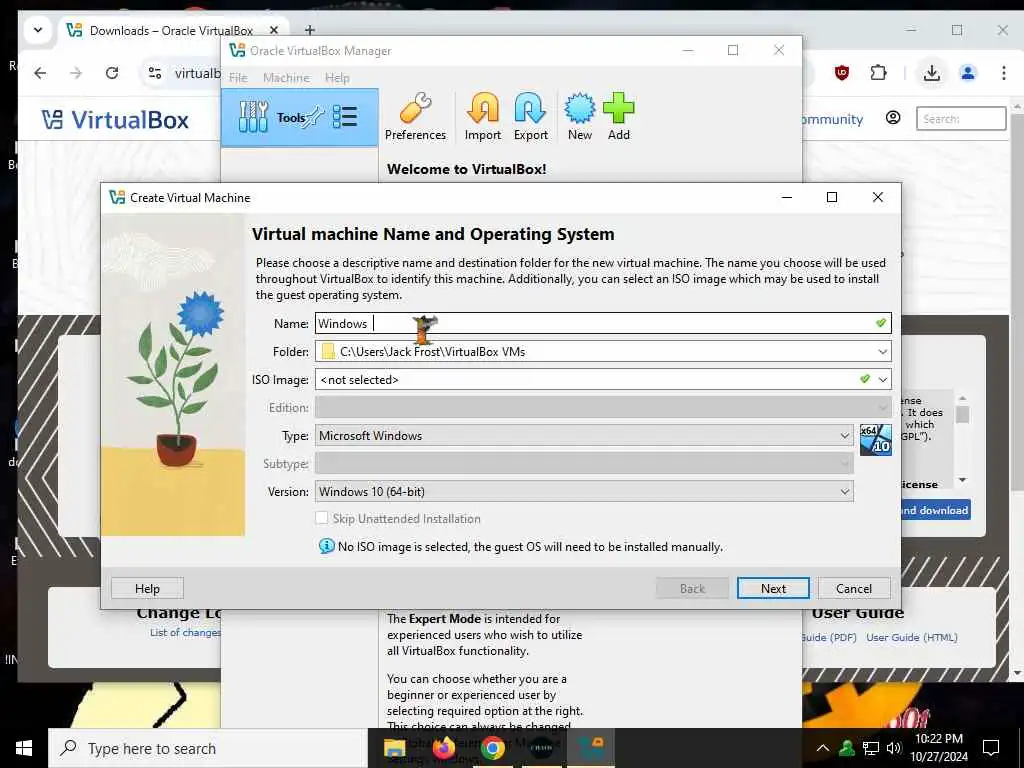
Task: Open the File menu in VirtualBox Manager
Action: [238, 78]
